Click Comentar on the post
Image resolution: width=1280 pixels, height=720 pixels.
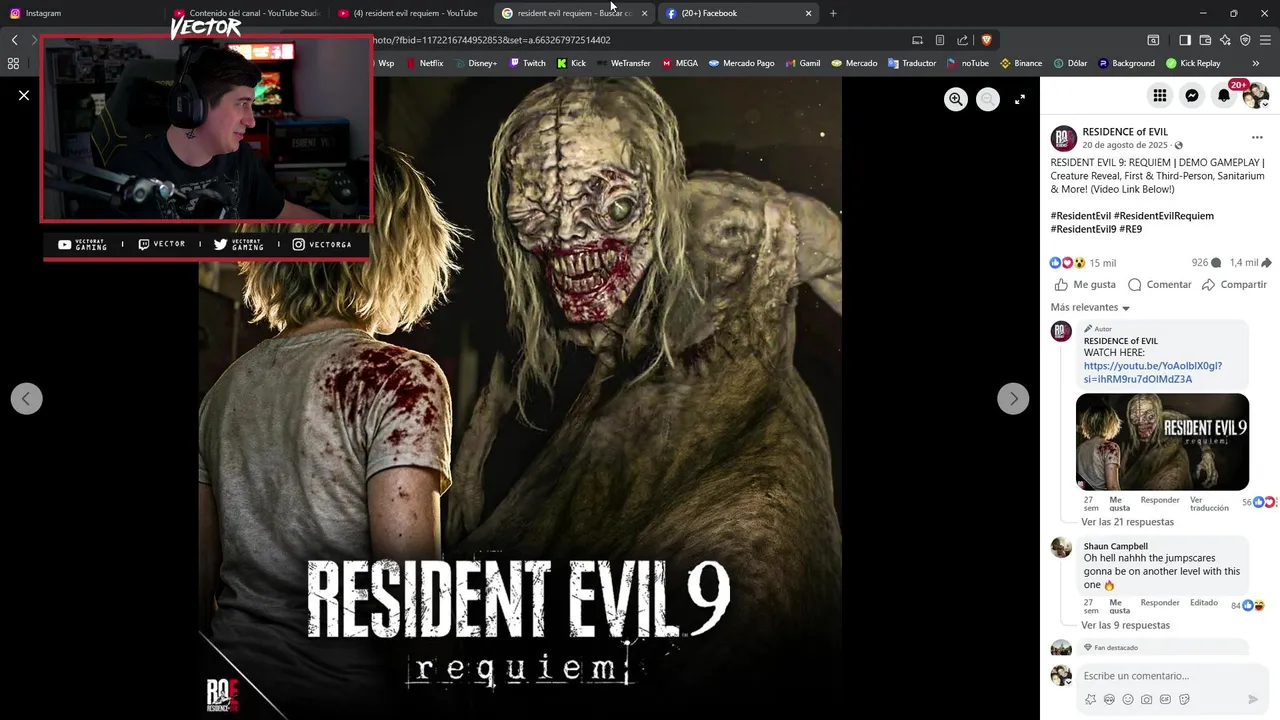tap(1160, 285)
